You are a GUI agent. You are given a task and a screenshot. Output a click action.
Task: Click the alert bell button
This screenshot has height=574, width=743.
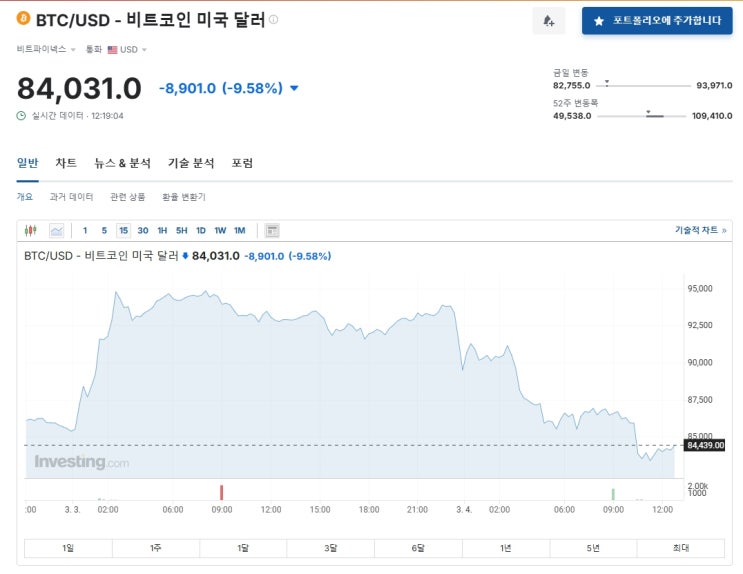tap(548, 21)
